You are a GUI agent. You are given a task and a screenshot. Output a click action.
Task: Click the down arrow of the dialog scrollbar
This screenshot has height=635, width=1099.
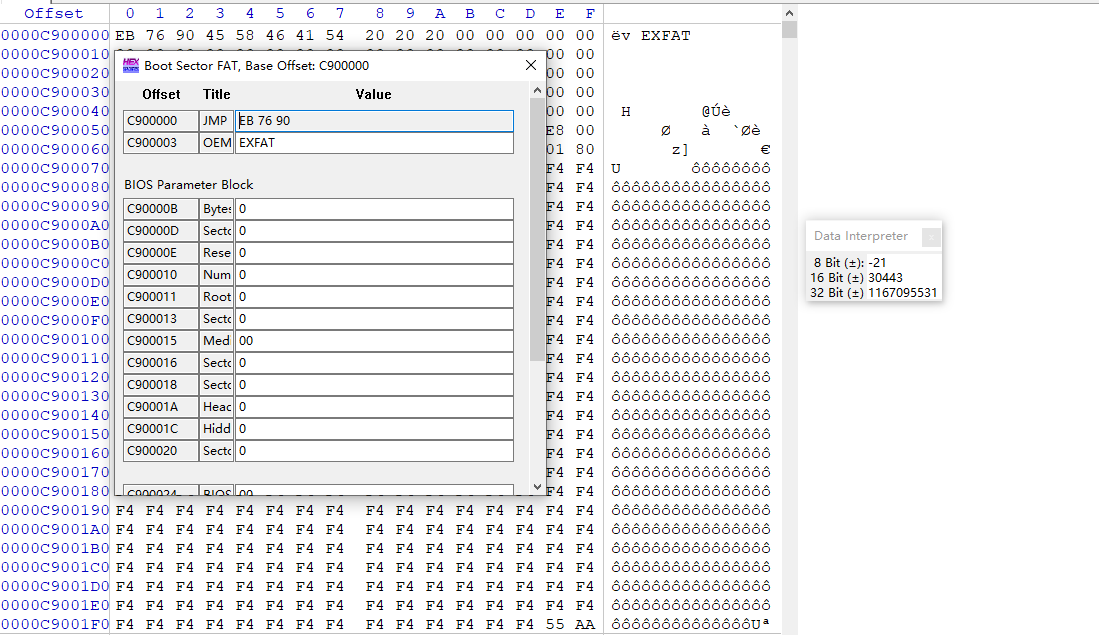(x=537, y=486)
